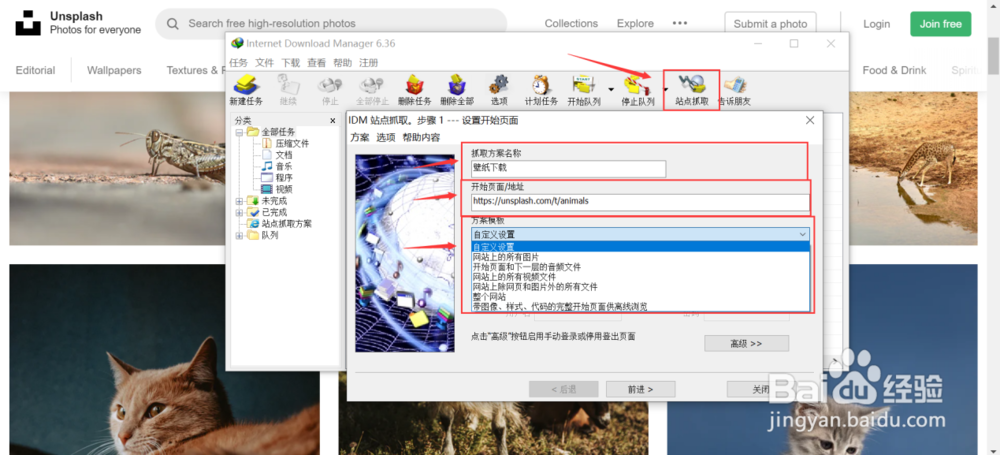Select 程序 category in tree

point(284,178)
